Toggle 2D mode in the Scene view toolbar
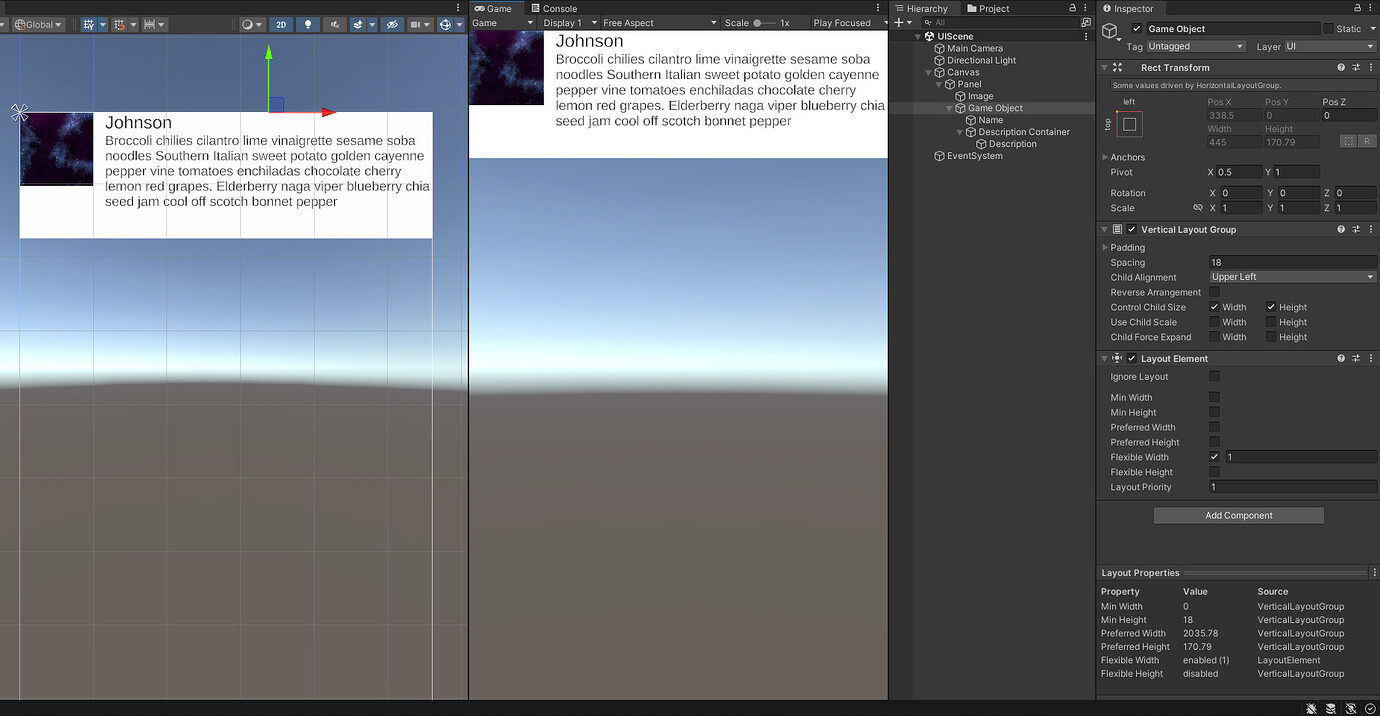 (281, 24)
